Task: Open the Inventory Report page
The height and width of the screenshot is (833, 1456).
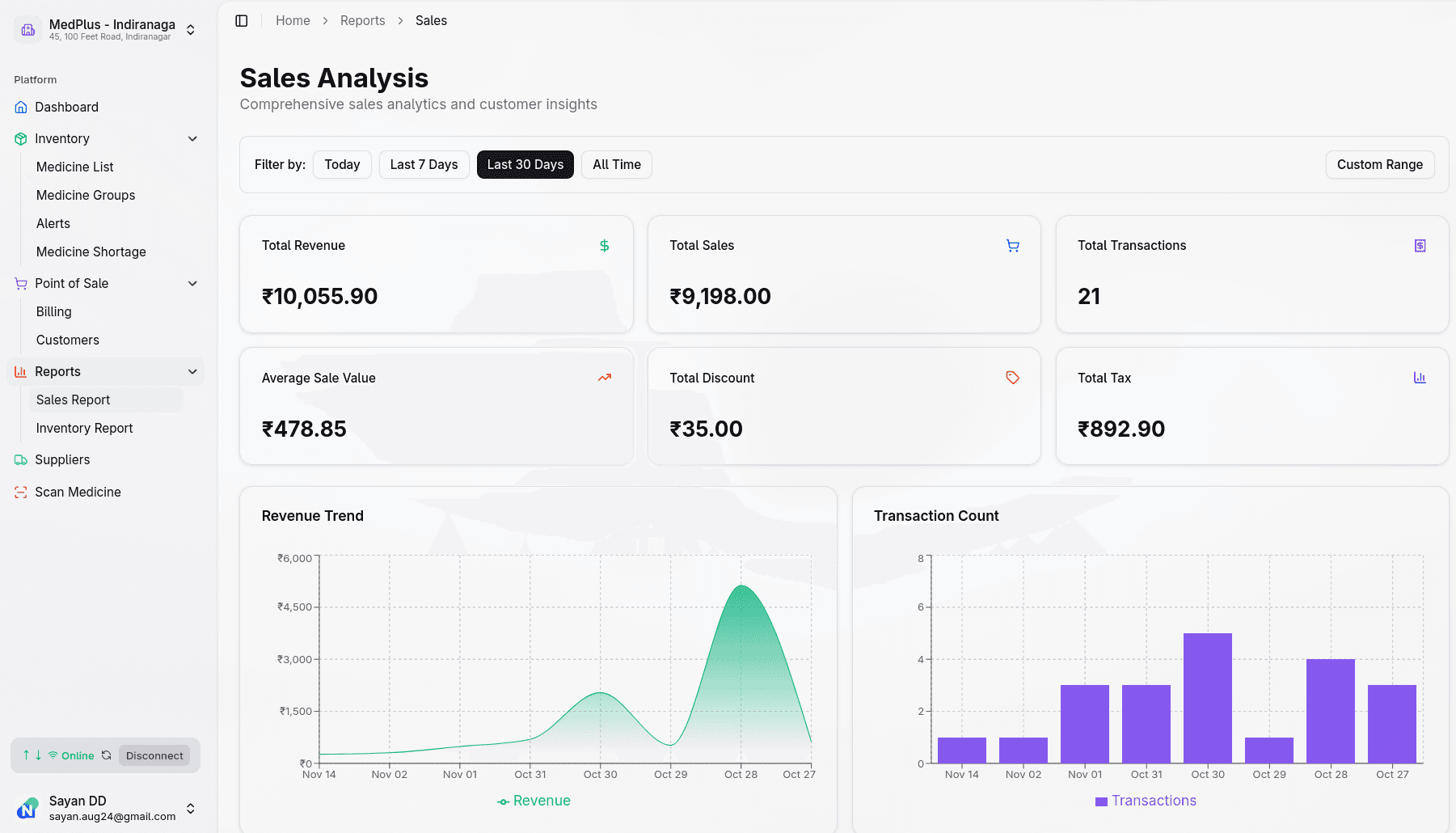Action: point(84,429)
